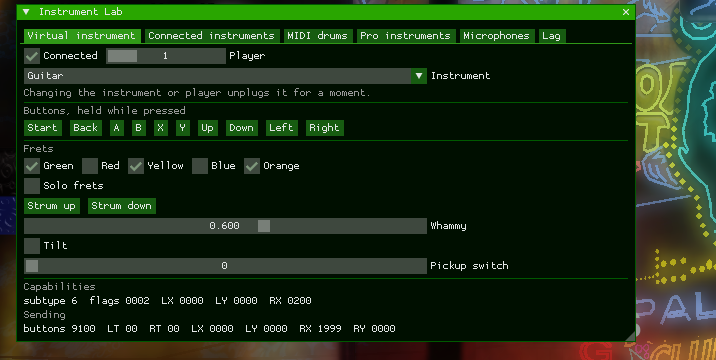Image resolution: width=716 pixels, height=360 pixels.
Task: Click the X button
Action: click(160, 128)
